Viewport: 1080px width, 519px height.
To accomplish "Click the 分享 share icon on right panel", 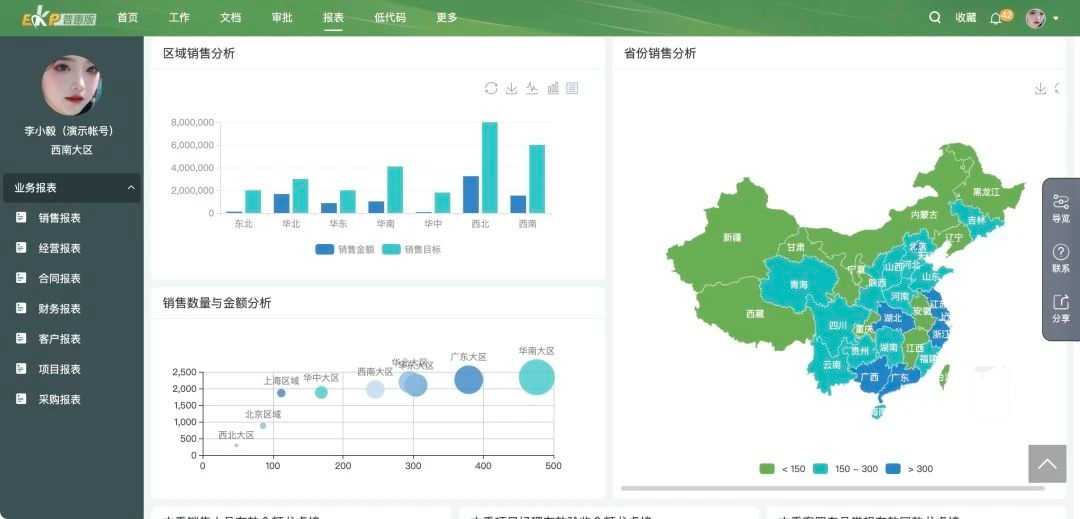I will (x=1061, y=301).
